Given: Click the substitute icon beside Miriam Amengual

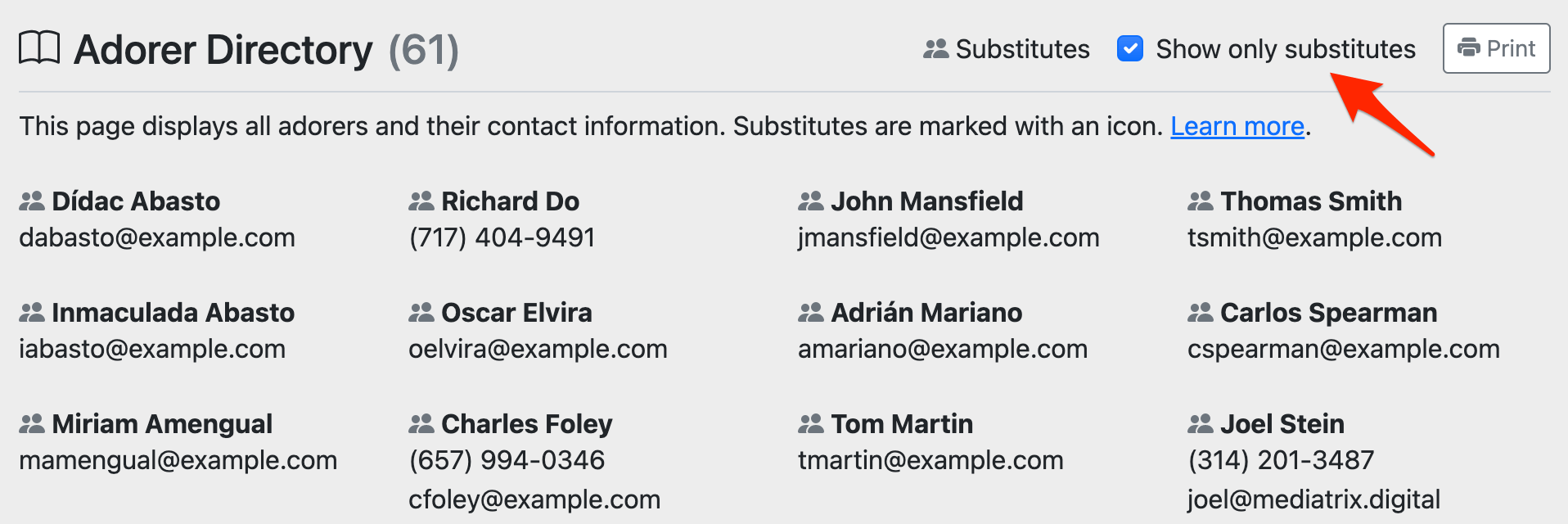Looking at the screenshot, I should pyautogui.click(x=32, y=423).
